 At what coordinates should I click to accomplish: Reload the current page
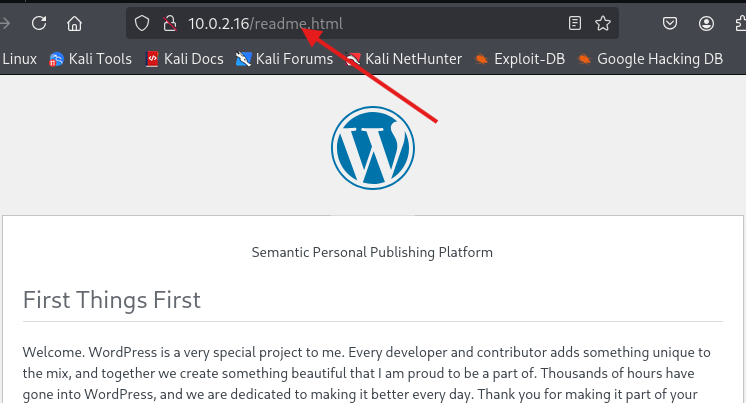[39, 22]
